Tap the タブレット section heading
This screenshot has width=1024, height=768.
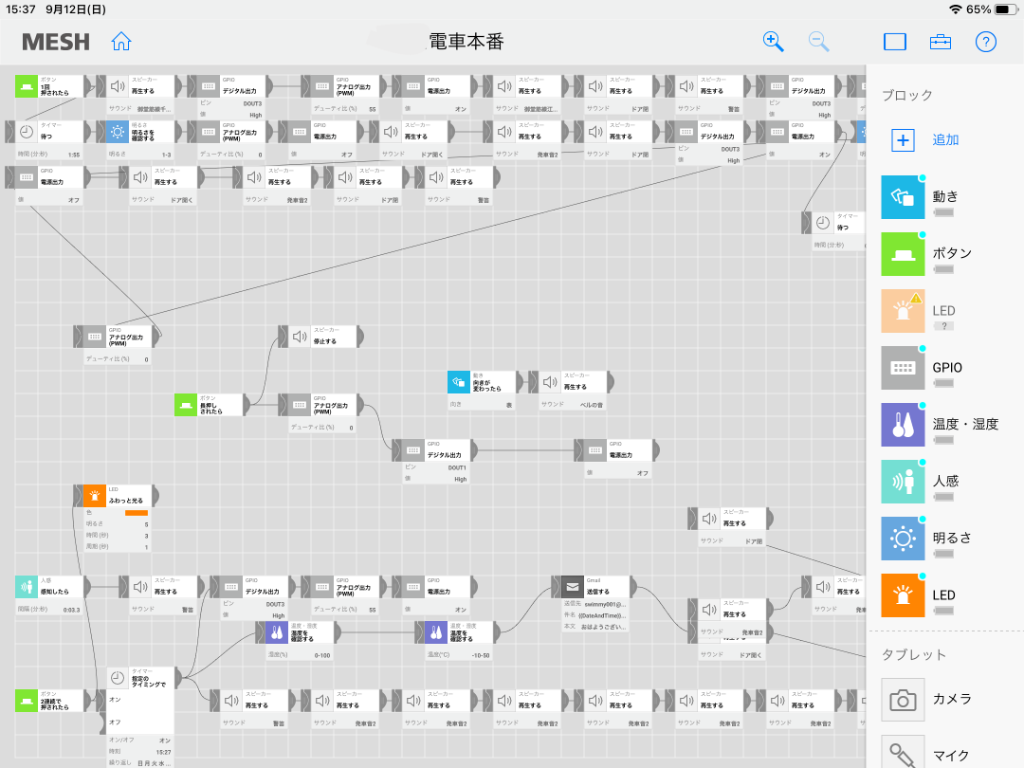[914, 655]
